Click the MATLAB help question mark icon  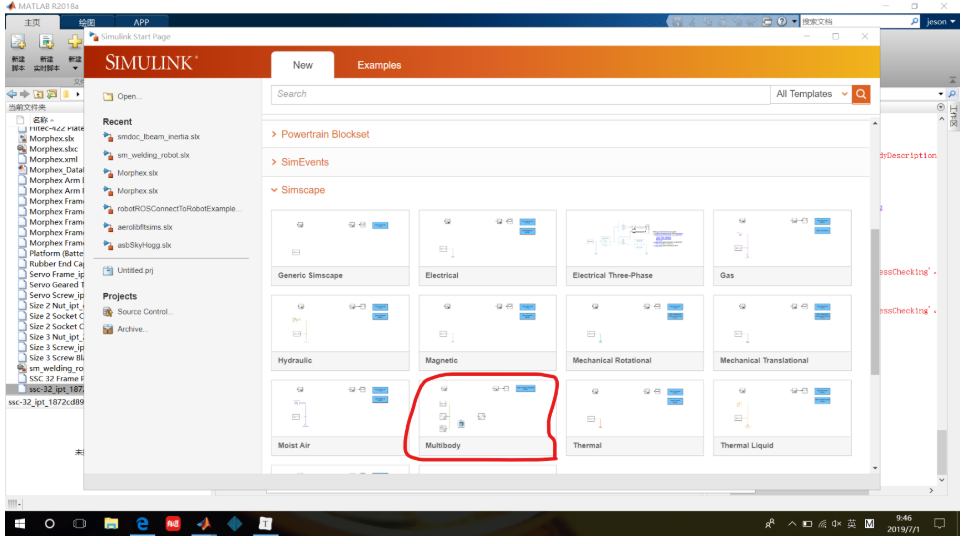(x=782, y=22)
